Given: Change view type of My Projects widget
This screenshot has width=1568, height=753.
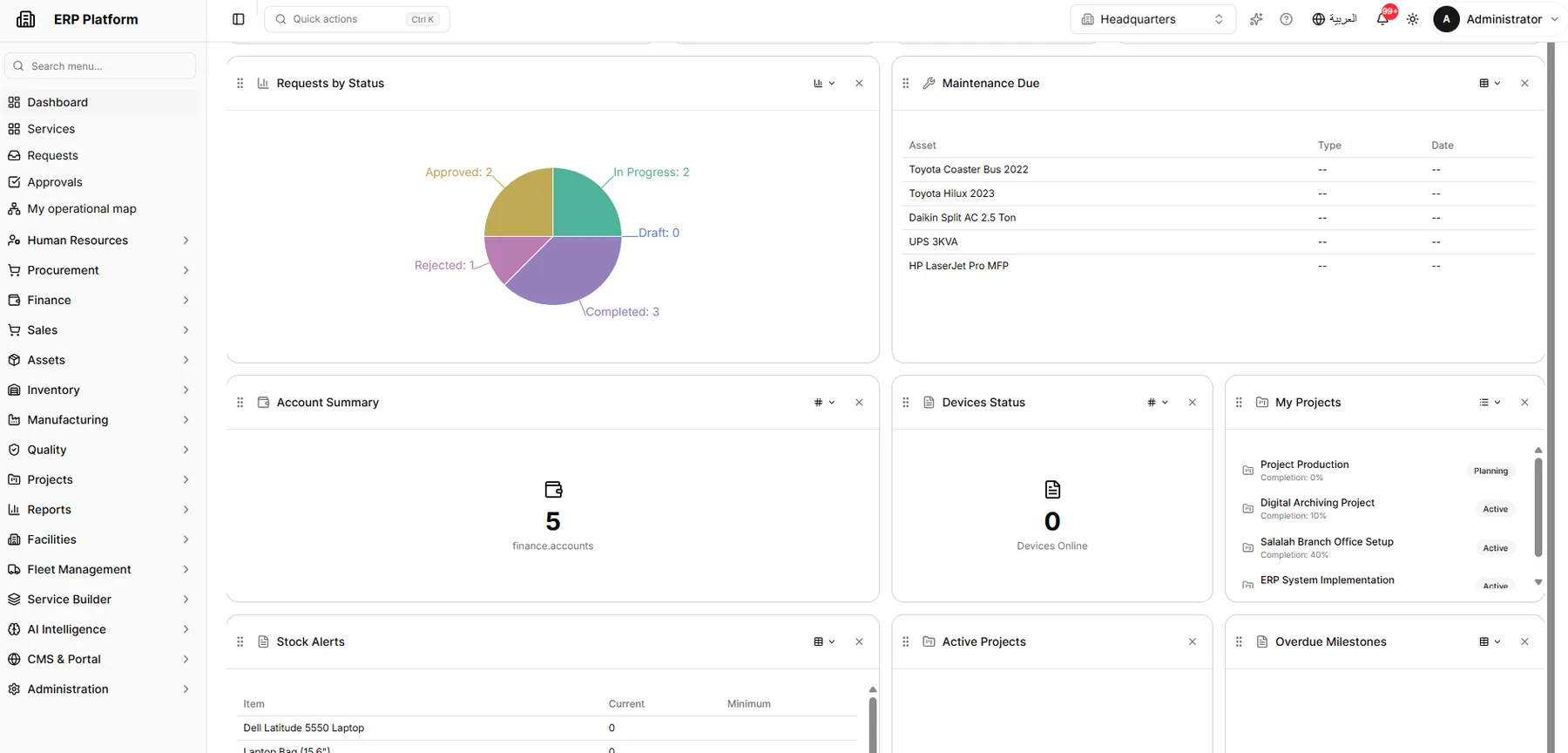Looking at the screenshot, I should (x=1490, y=403).
